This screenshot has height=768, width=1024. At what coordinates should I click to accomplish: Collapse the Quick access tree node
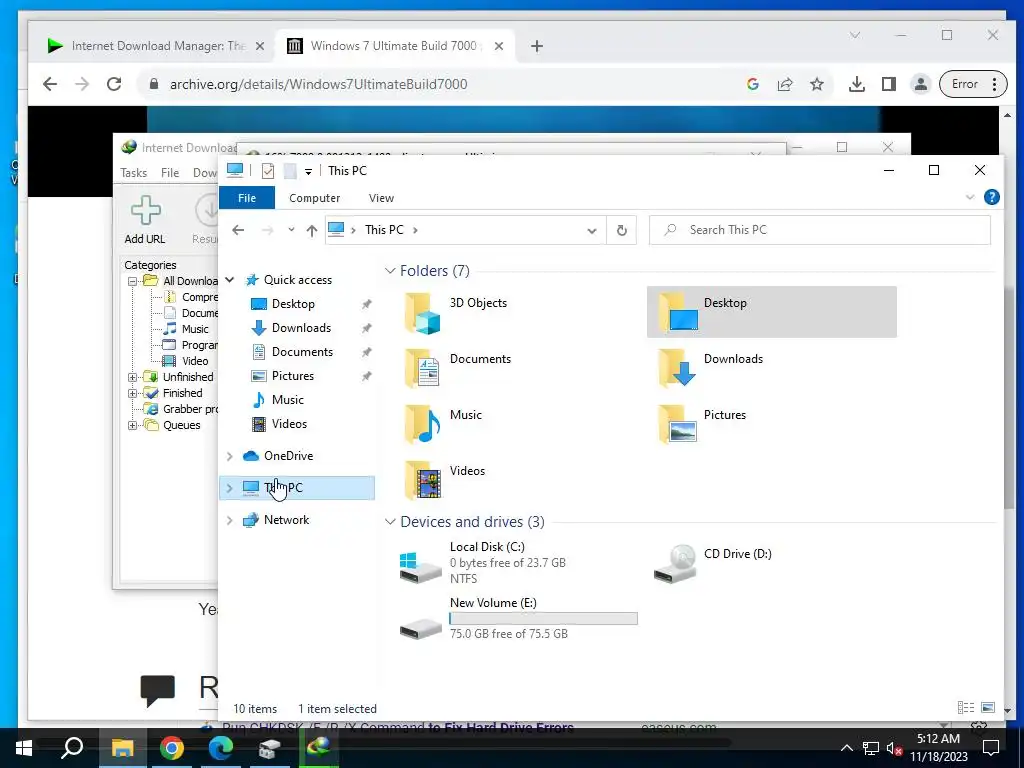click(230, 280)
